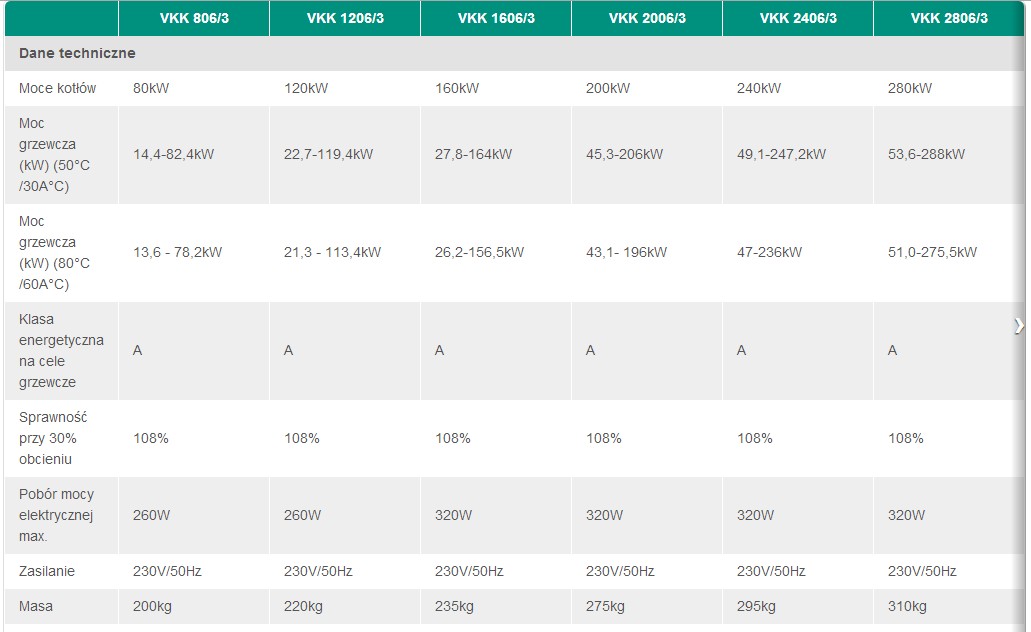
Task: Select the Klasa energetyczna na cele grzewcze label
Action: pyautogui.click(x=61, y=351)
